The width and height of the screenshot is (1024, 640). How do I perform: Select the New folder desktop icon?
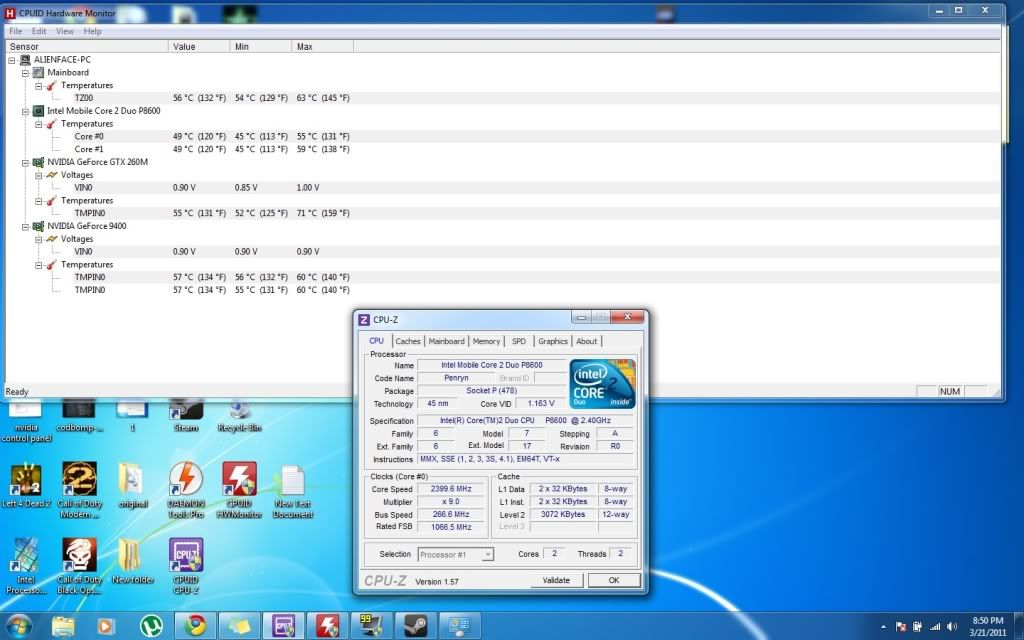pyautogui.click(x=132, y=561)
